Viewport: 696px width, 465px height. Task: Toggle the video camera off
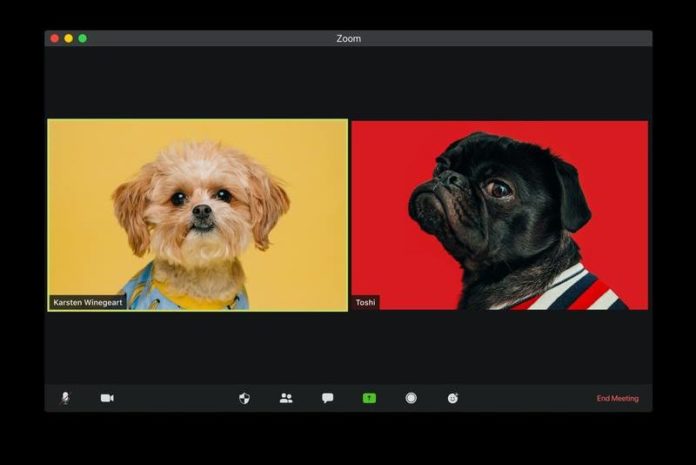107,398
